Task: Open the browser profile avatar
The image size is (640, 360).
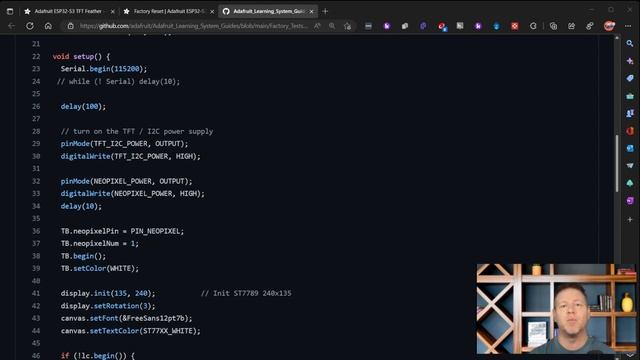Action: (x=609, y=26)
